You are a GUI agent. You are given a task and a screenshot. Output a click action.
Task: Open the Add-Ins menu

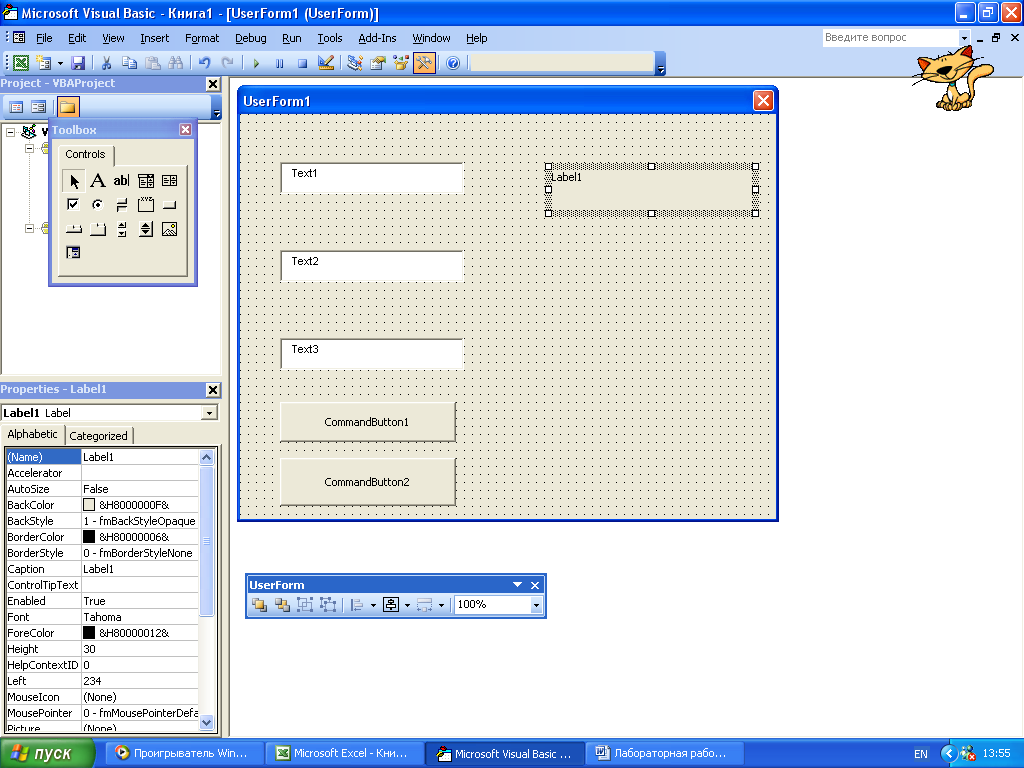(377, 38)
